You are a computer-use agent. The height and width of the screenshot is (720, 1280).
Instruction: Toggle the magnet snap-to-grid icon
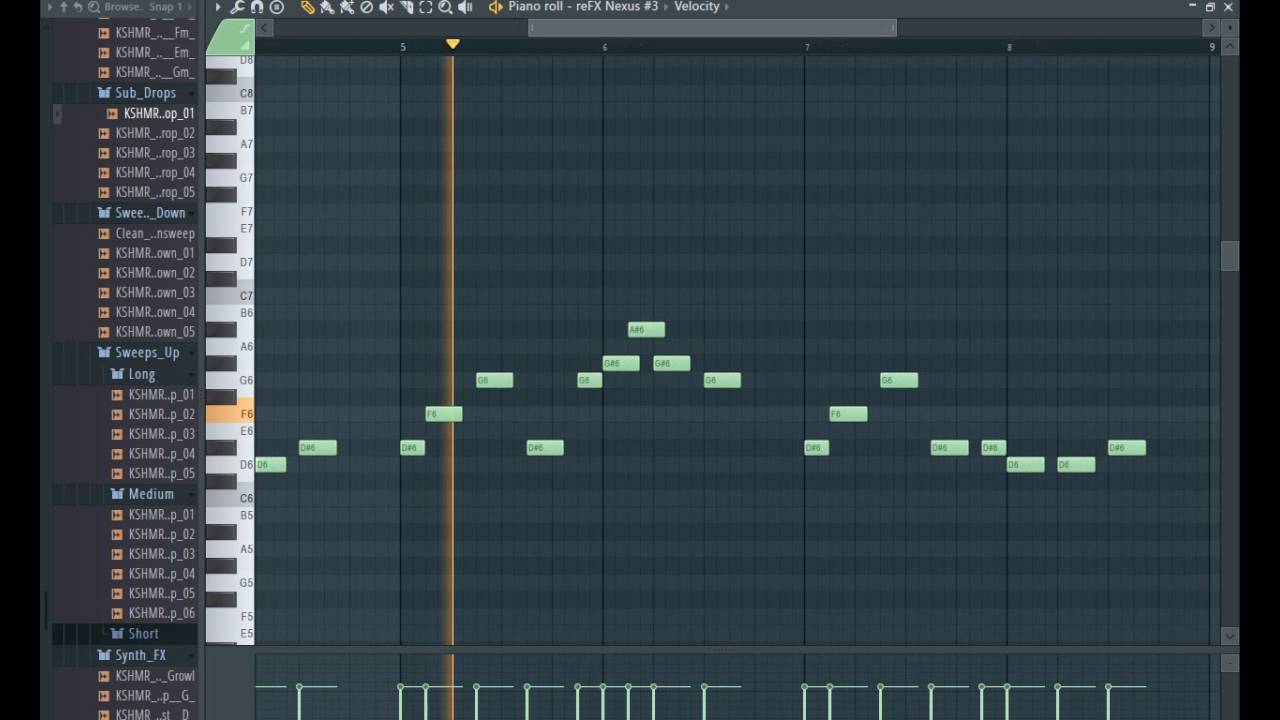click(257, 7)
